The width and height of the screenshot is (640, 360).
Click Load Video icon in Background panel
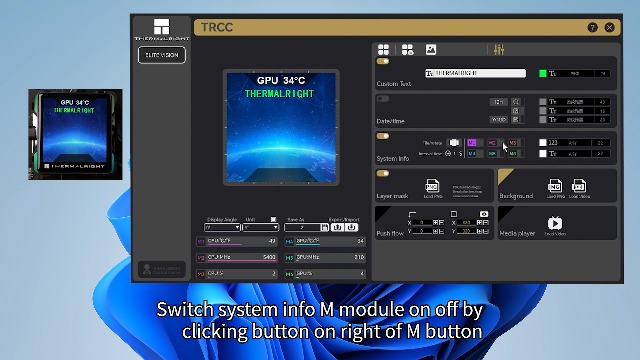point(579,186)
